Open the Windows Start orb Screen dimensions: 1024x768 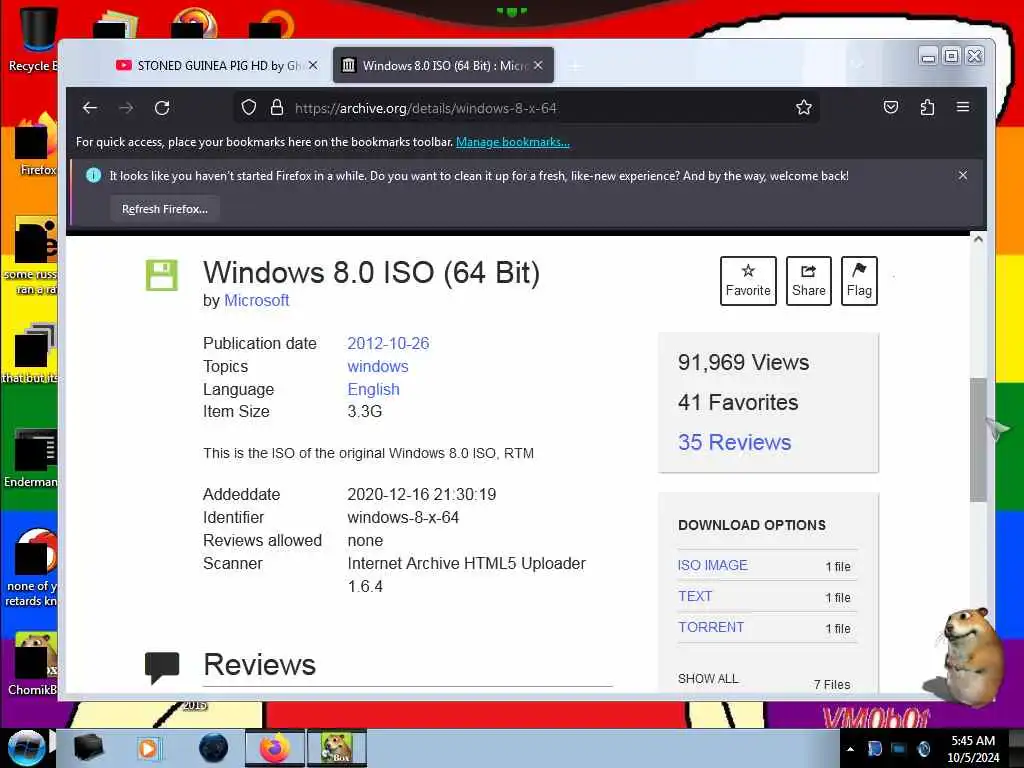coord(26,747)
